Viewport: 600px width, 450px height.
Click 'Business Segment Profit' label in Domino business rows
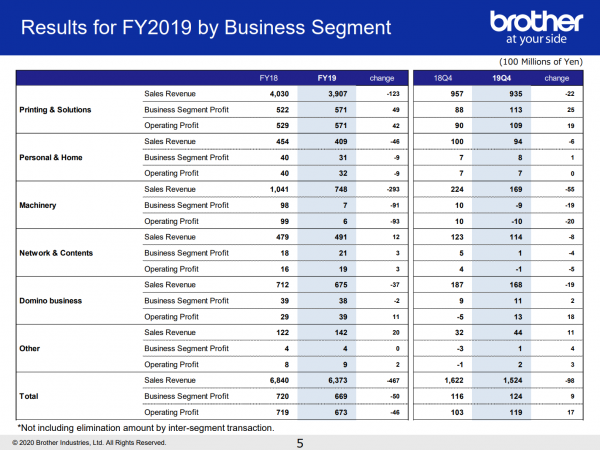pyautogui.click(x=186, y=301)
